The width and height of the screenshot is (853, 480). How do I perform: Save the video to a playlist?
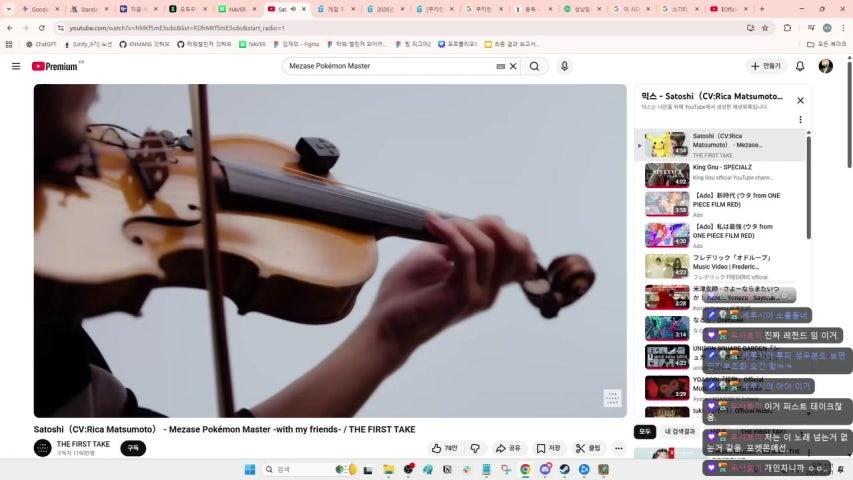pyautogui.click(x=548, y=448)
